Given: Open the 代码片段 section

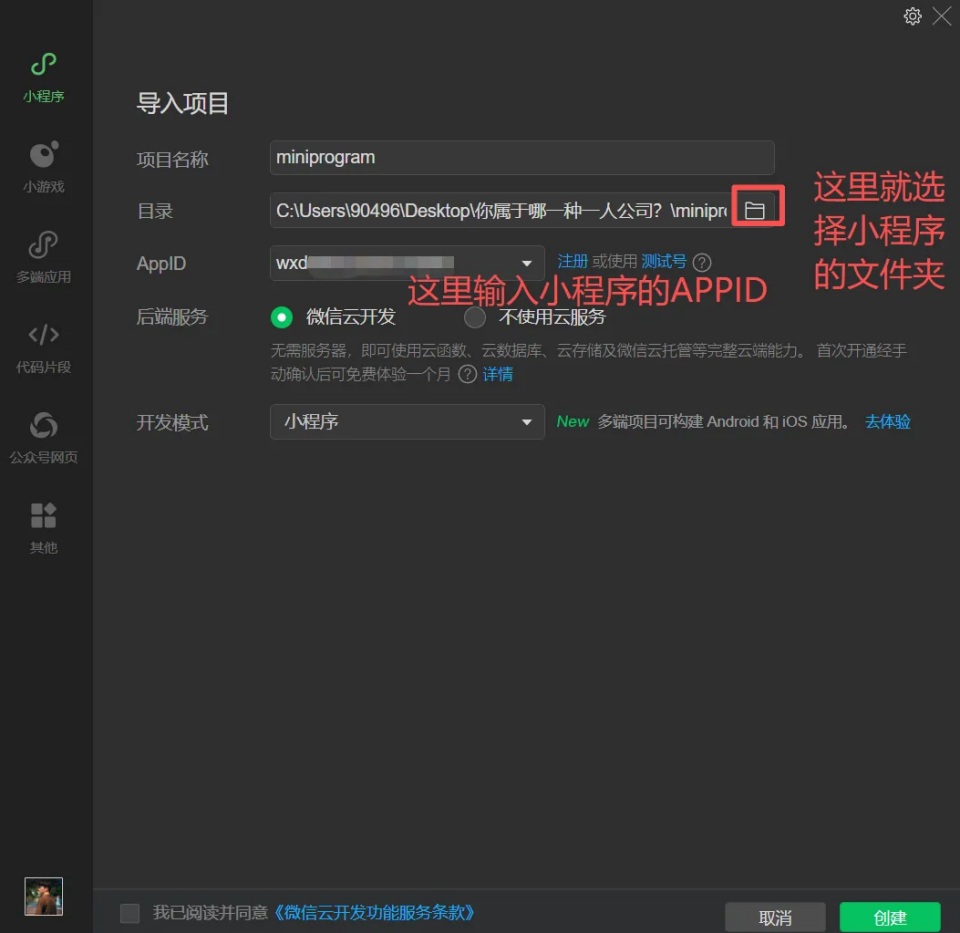Looking at the screenshot, I should pos(43,348).
